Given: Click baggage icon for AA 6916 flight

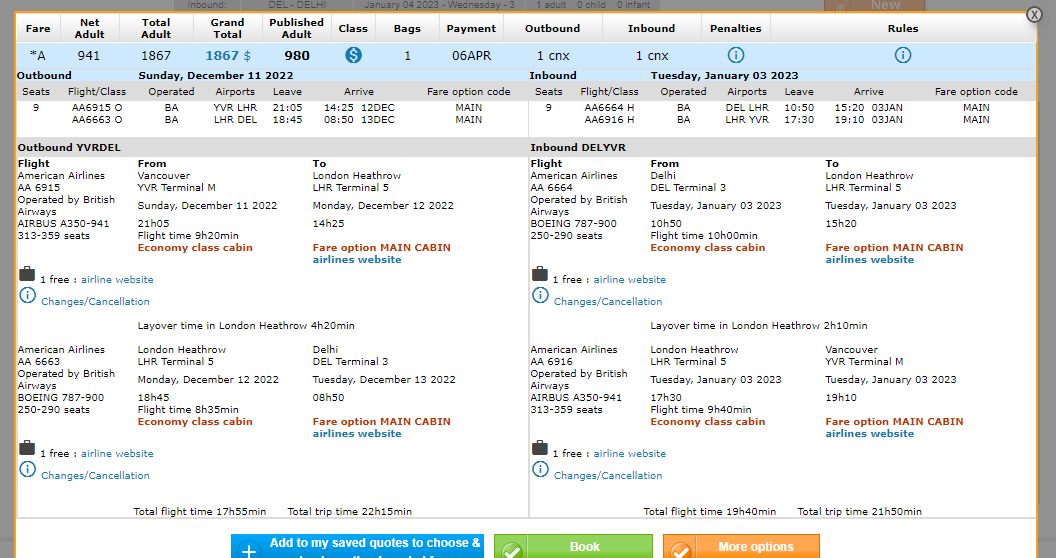Looking at the screenshot, I should [540, 448].
